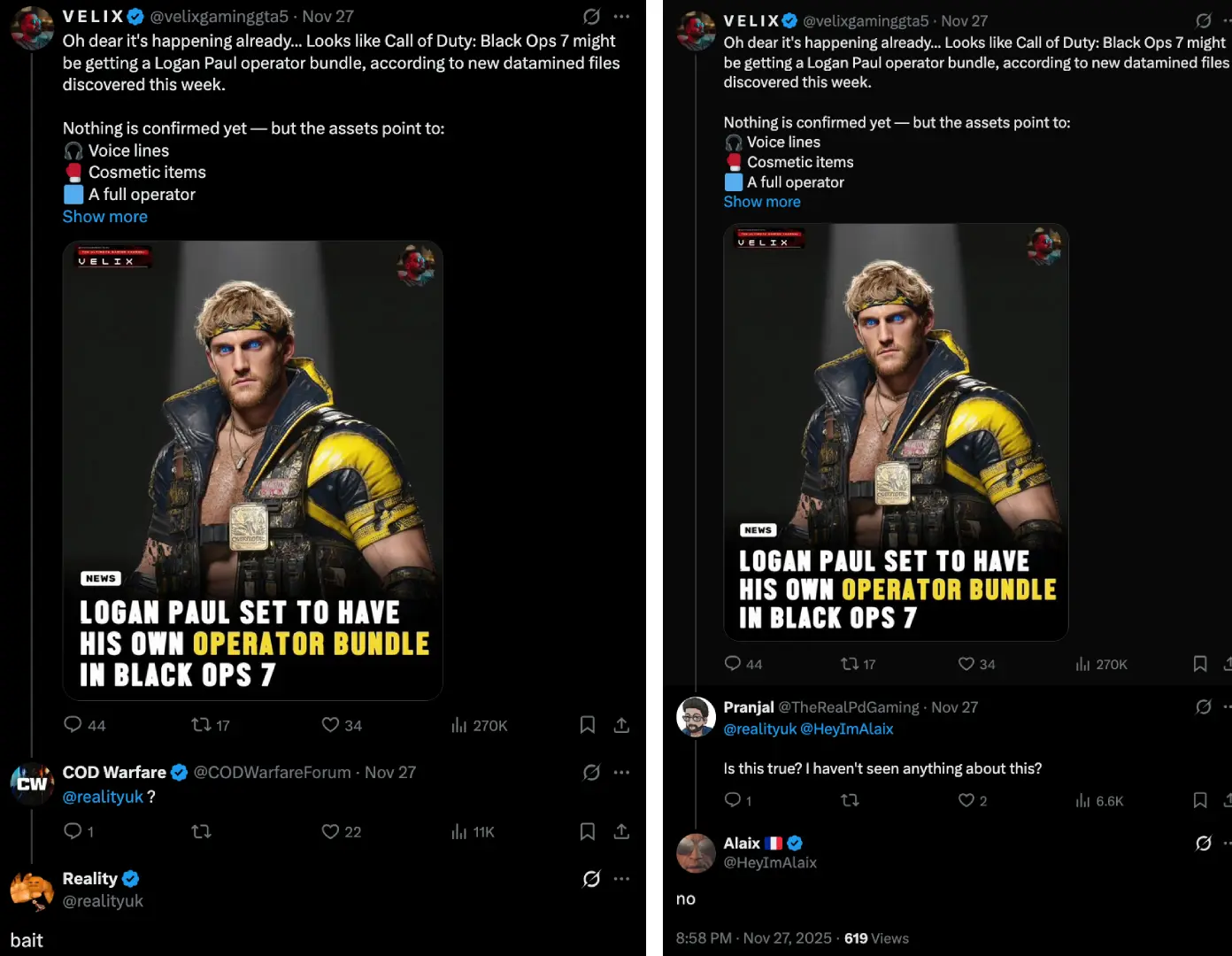Open Grok icon on COD Warfare reply

point(591,772)
